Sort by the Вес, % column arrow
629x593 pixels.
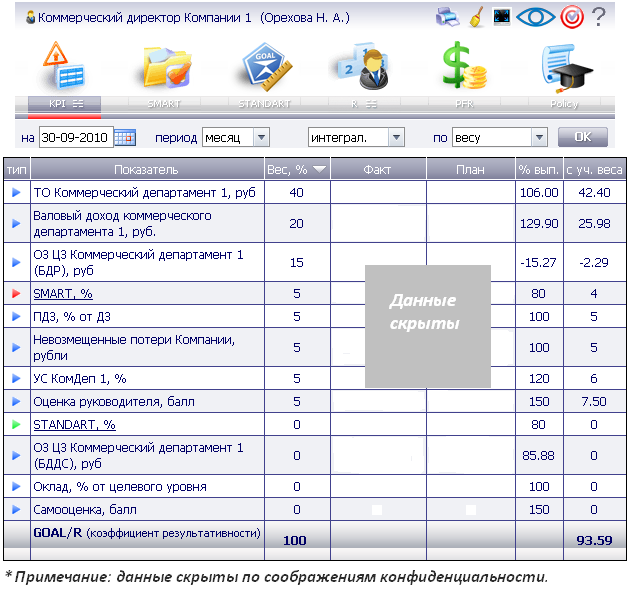320,169
